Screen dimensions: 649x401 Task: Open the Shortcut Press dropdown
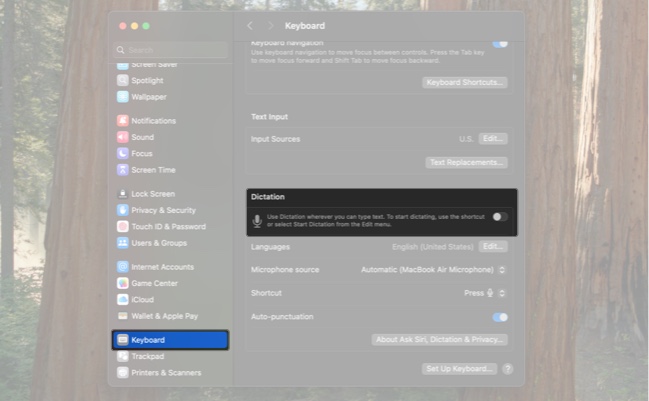pos(485,293)
